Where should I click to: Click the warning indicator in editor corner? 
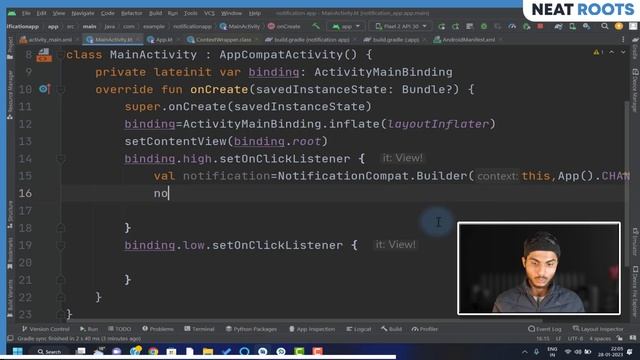pos(598,52)
